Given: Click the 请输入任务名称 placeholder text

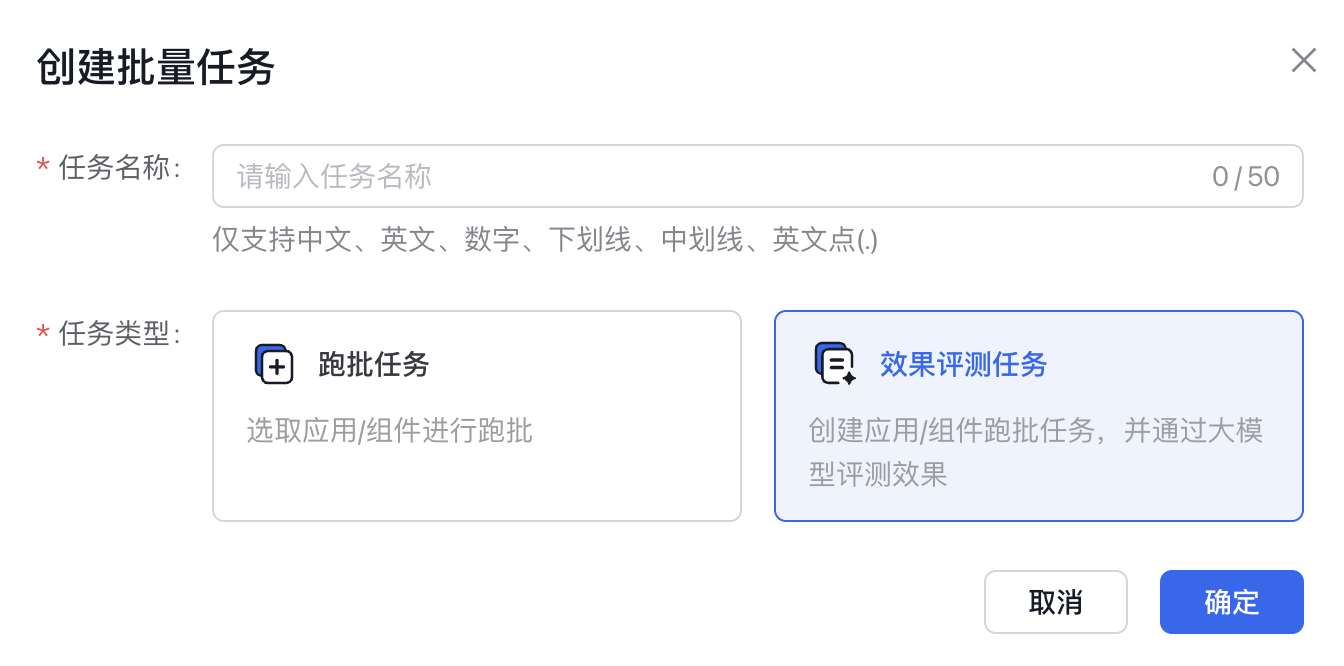Looking at the screenshot, I should click(334, 177).
